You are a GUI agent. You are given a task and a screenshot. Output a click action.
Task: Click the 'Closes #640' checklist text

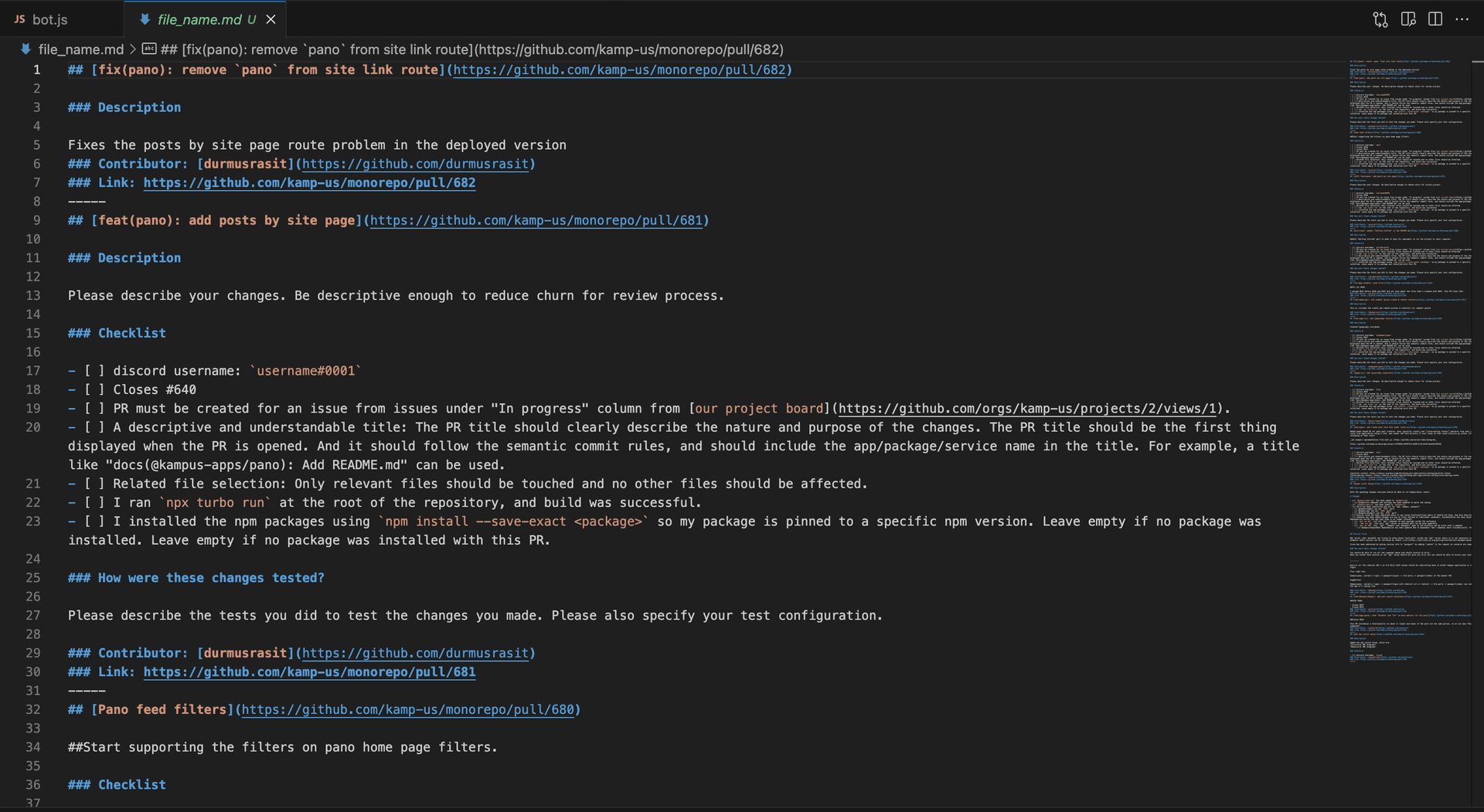(155, 389)
